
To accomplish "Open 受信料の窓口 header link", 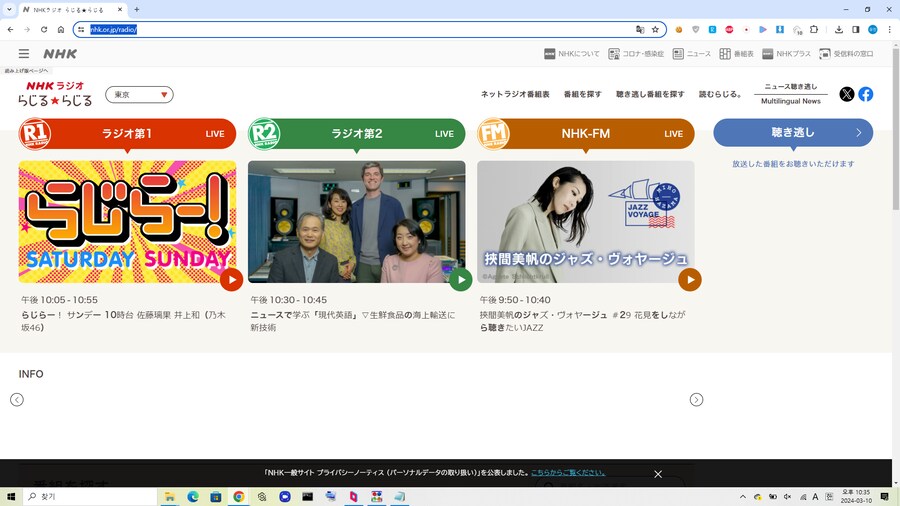I will tap(846, 53).
